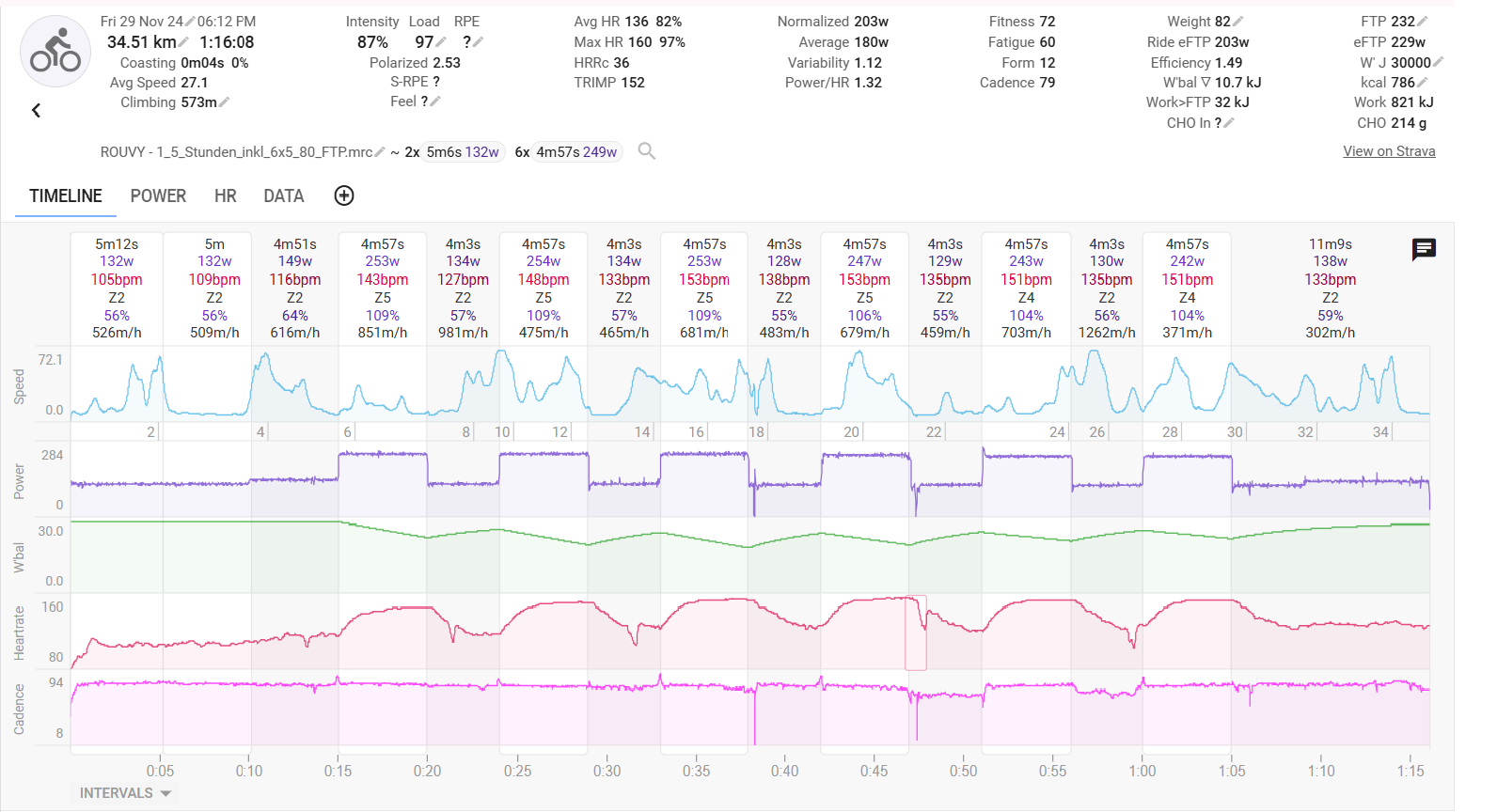Click the Speed chart axis label
The height and width of the screenshot is (812, 1497).
[19, 386]
